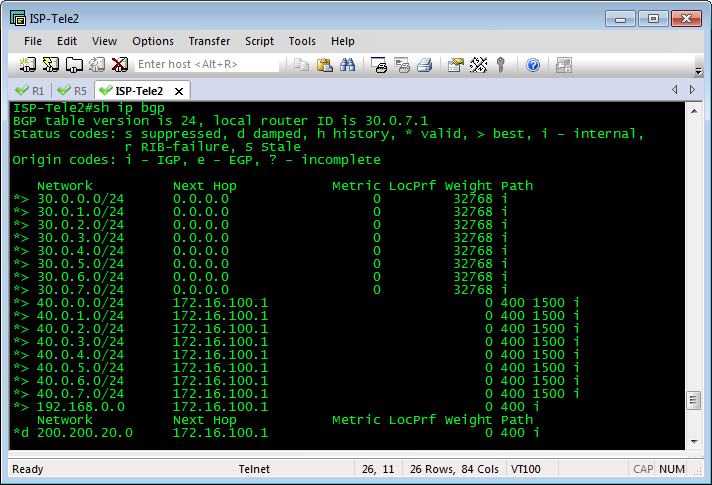712x485 pixels.
Task: Click the Ready status bar text
Action: point(28,469)
